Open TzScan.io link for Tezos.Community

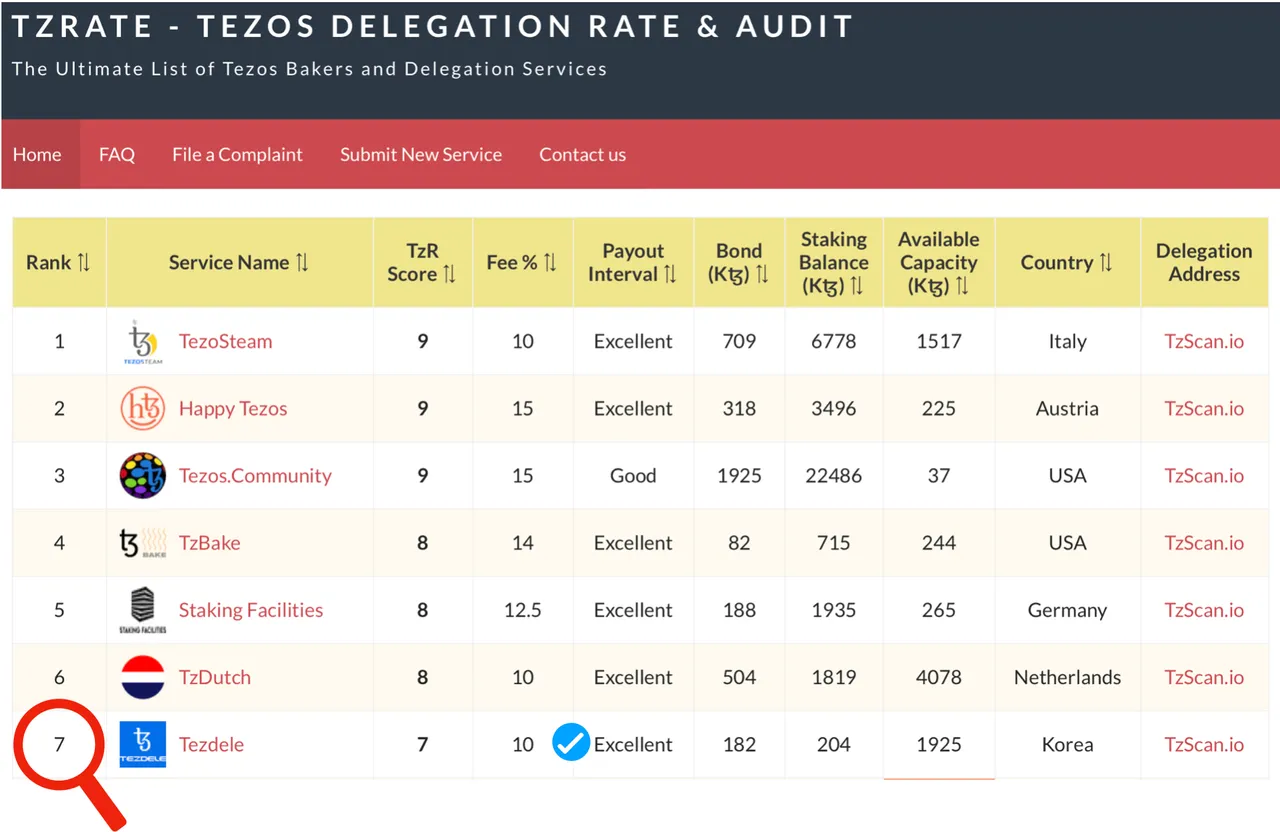click(x=1204, y=475)
